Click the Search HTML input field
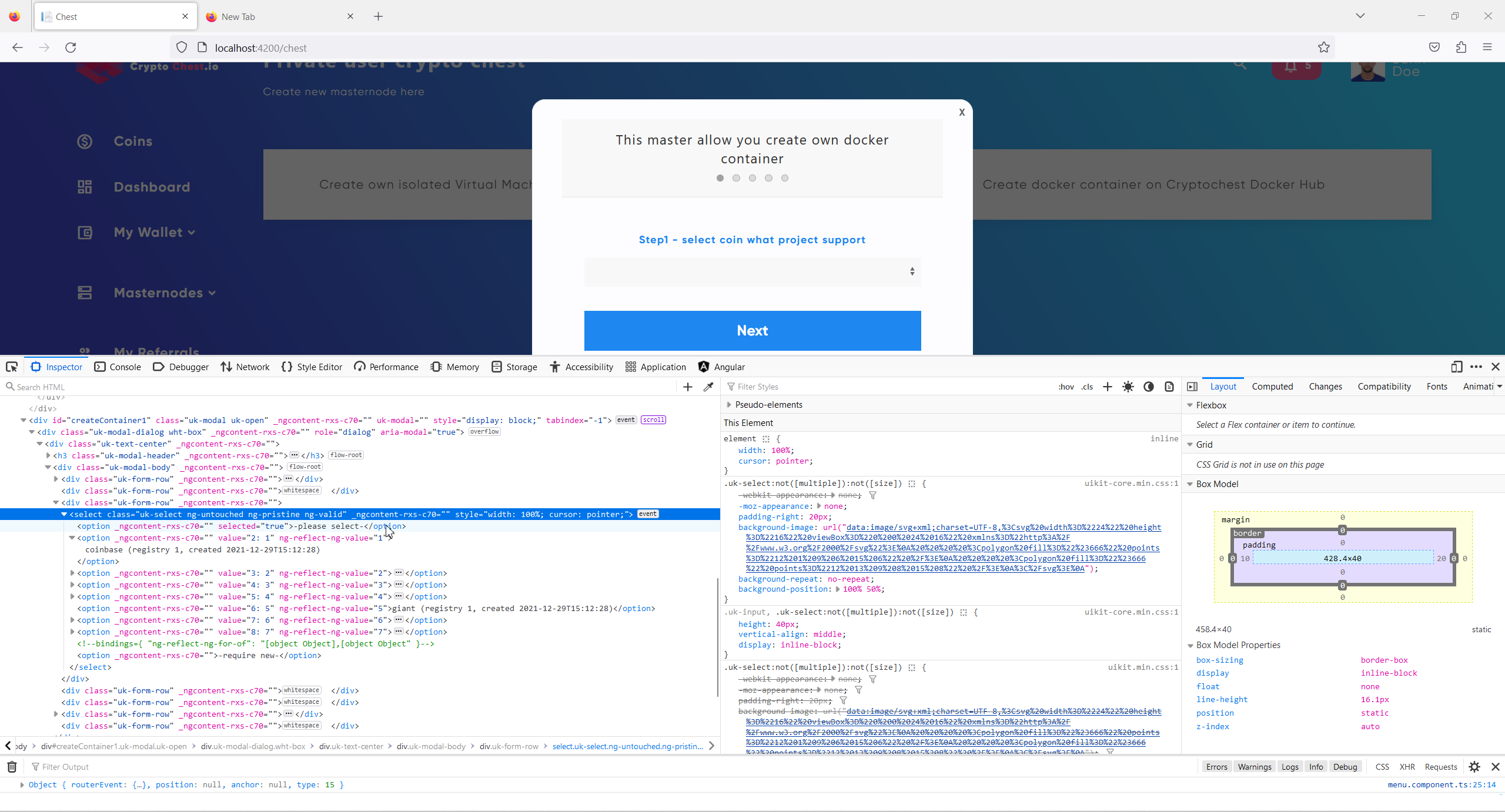This screenshot has height=812, width=1505. (341, 387)
